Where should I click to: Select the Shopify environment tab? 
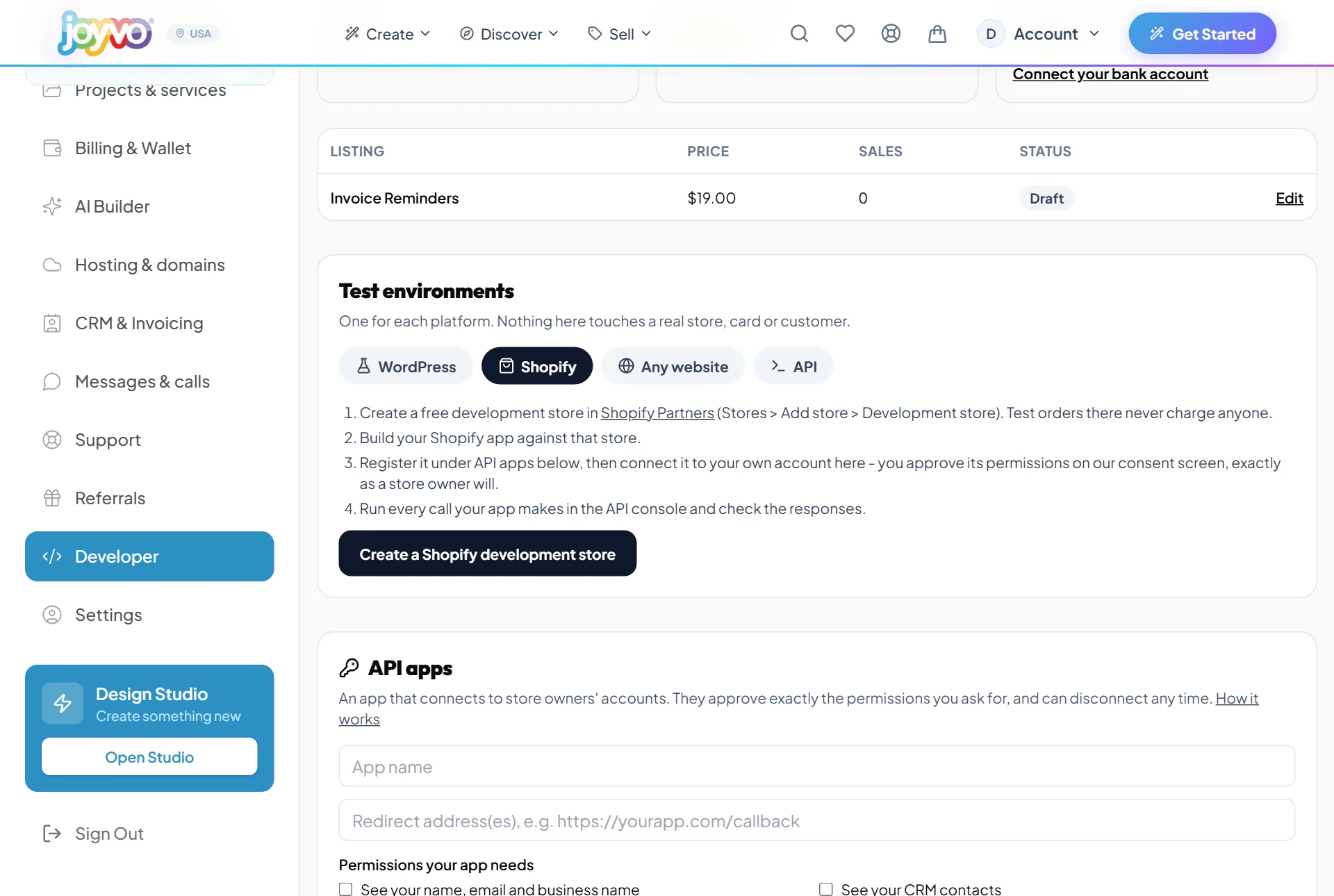click(x=537, y=366)
